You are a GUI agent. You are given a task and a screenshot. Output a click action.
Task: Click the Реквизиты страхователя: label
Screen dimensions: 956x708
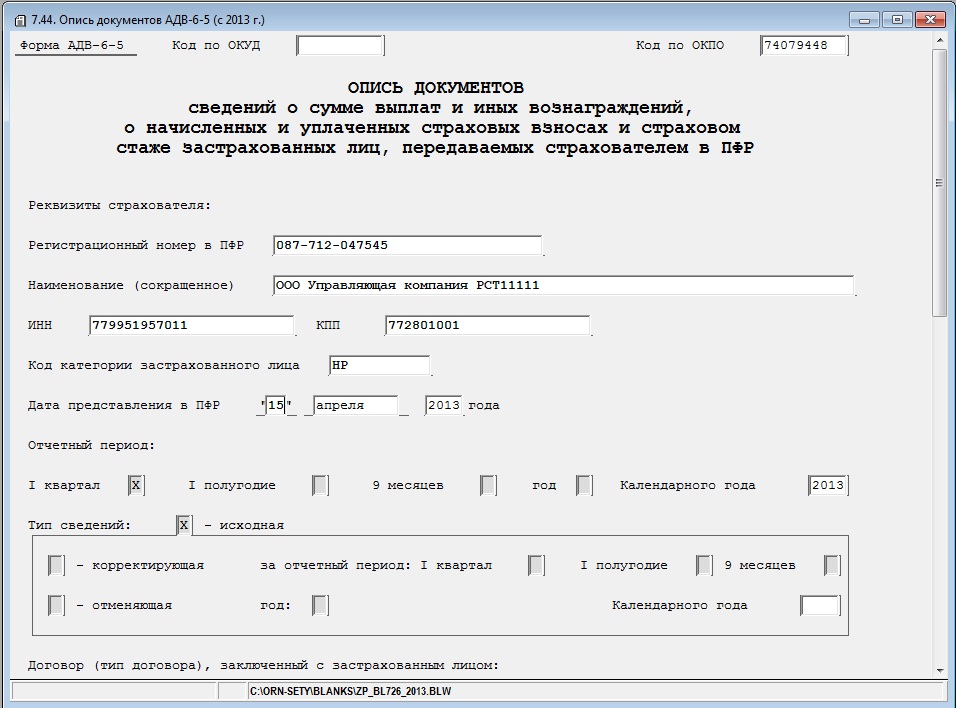click(x=120, y=206)
